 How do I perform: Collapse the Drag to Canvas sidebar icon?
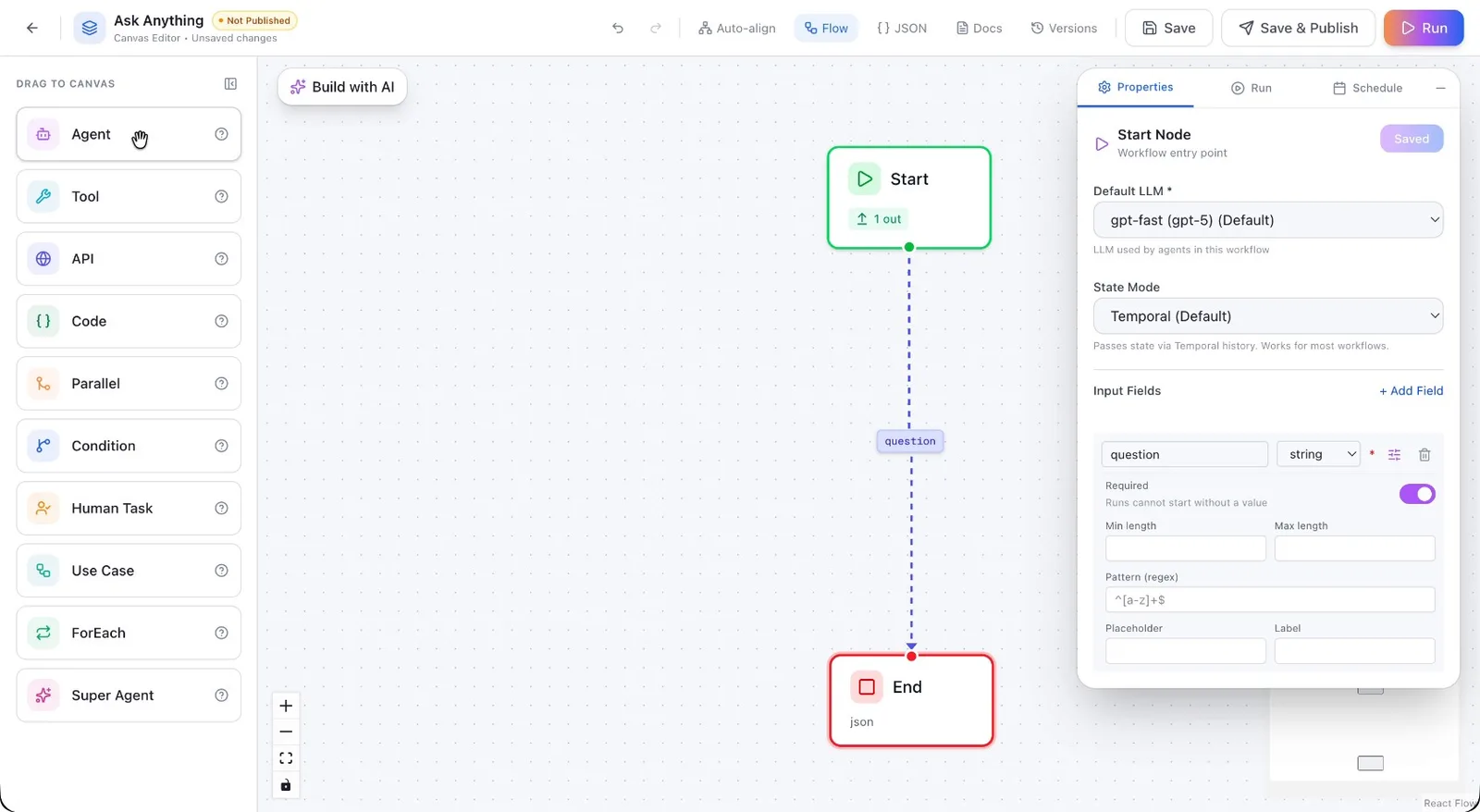230,83
